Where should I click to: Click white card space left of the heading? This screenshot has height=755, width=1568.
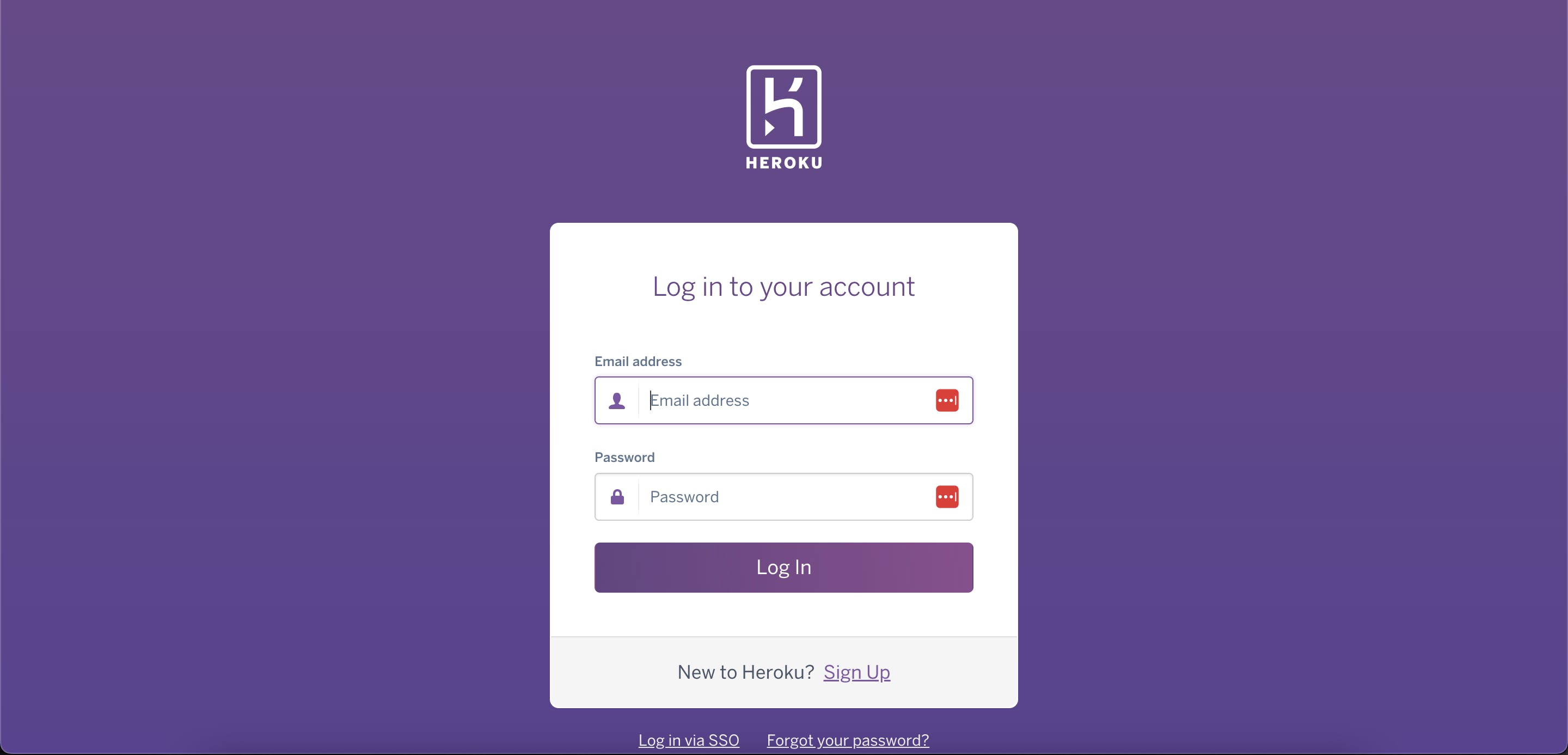tap(599, 287)
